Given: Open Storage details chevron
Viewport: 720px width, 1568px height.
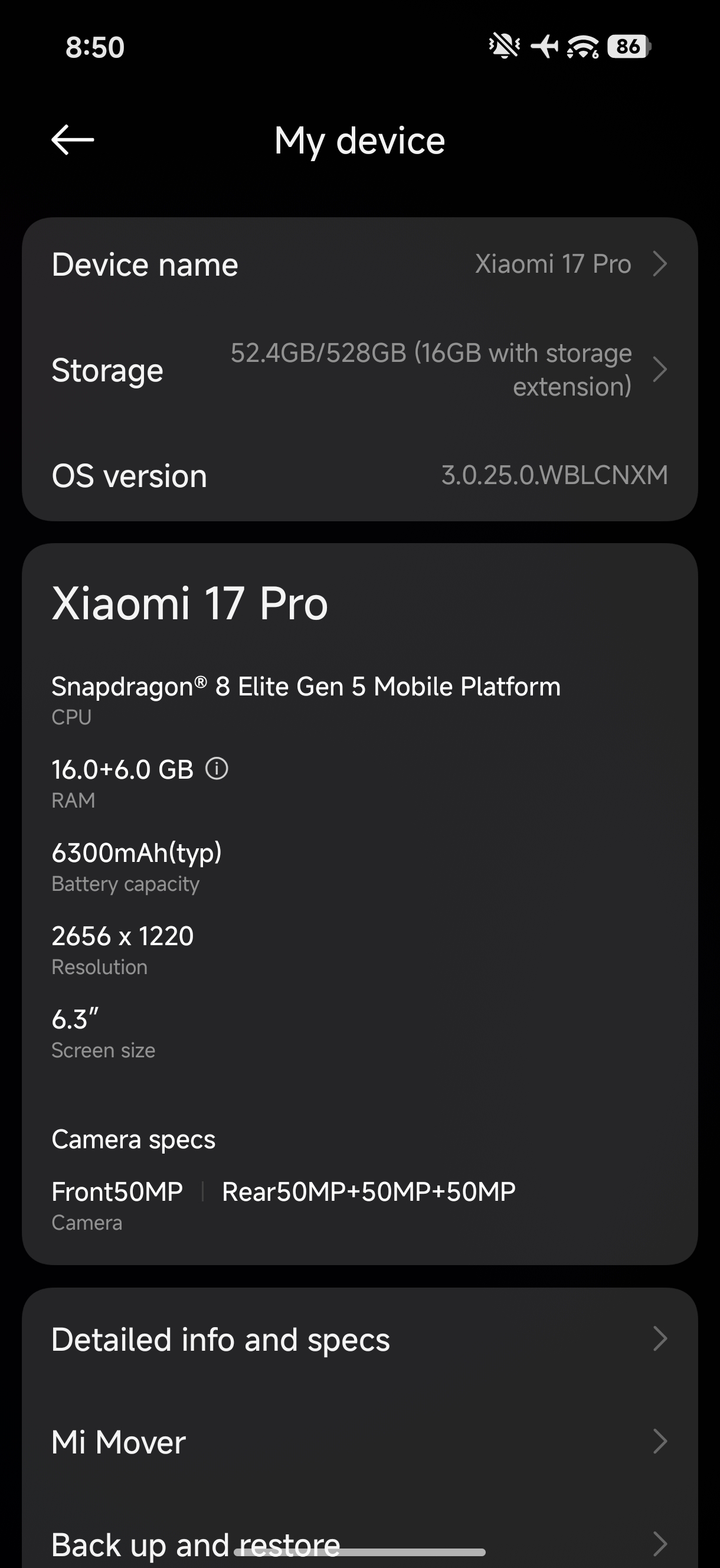Looking at the screenshot, I should click(660, 370).
